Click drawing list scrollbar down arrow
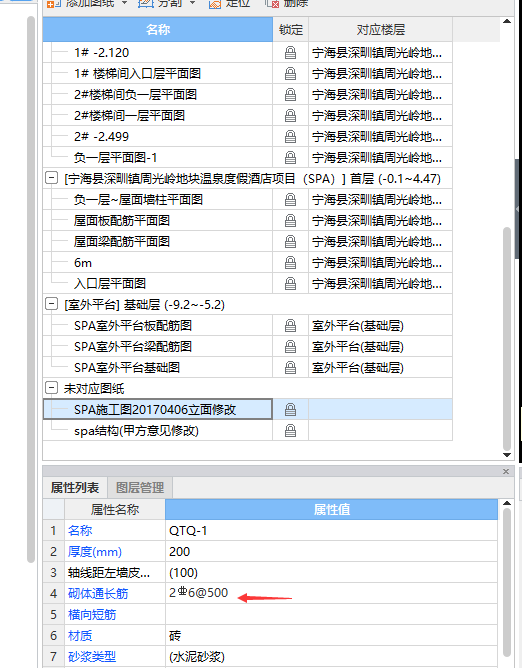522x668 pixels. (x=507, y=455)
